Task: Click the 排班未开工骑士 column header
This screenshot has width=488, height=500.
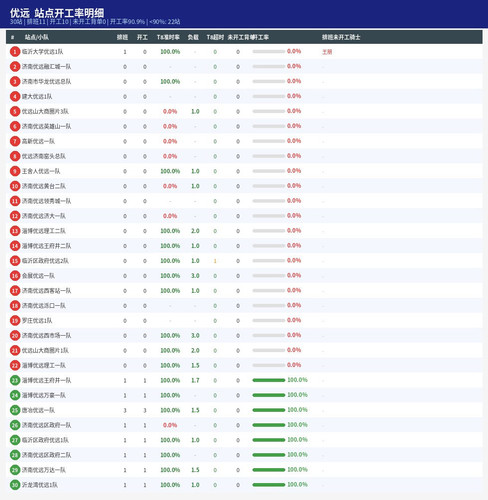Action: click(x=341, y=37)
